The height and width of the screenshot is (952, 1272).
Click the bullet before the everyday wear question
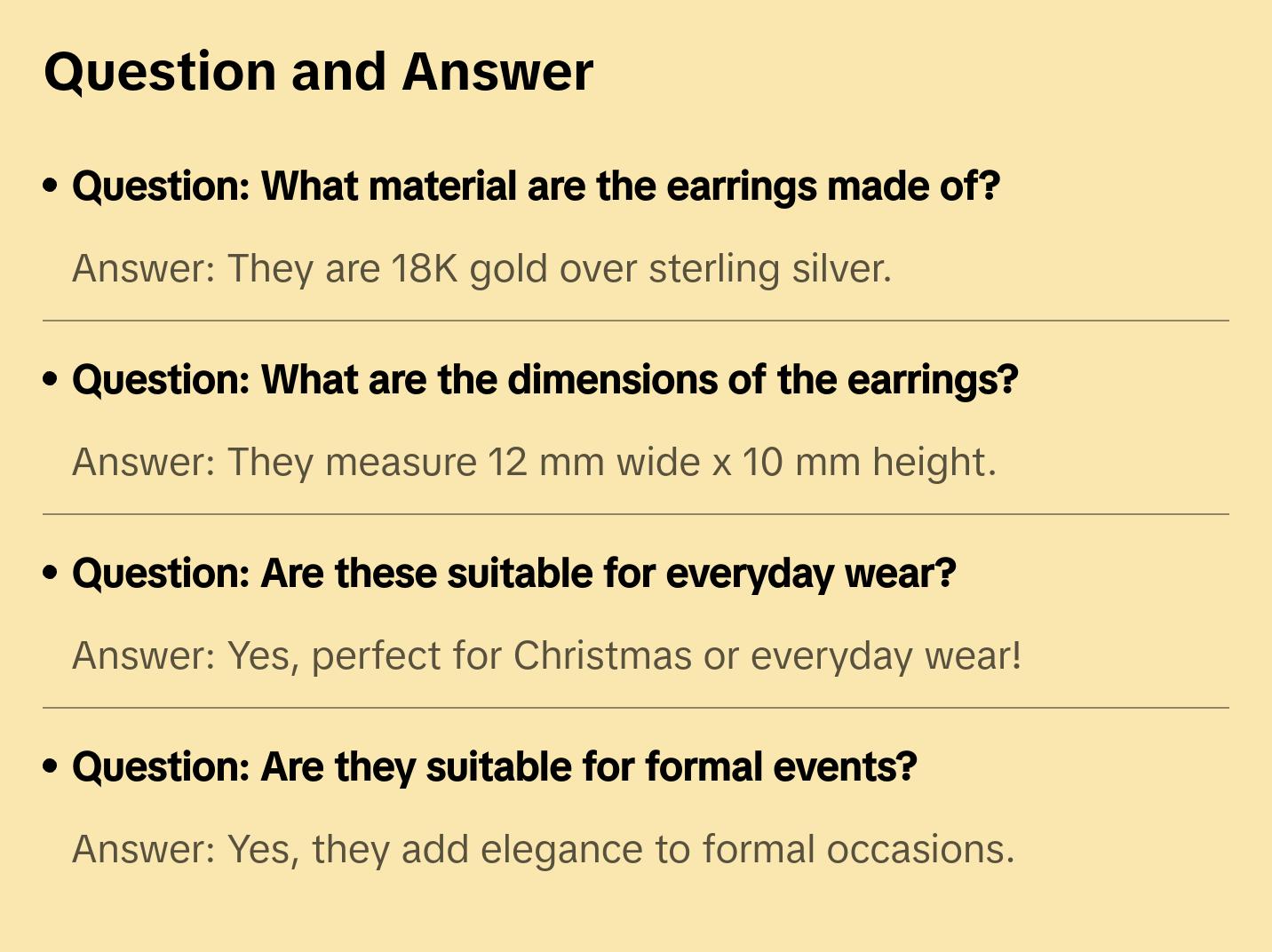[51, 574]
